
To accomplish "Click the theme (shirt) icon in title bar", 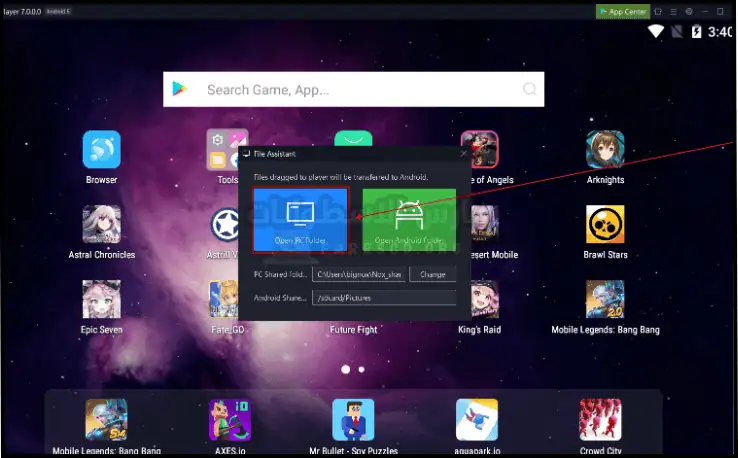I will (x=657, y=11).
